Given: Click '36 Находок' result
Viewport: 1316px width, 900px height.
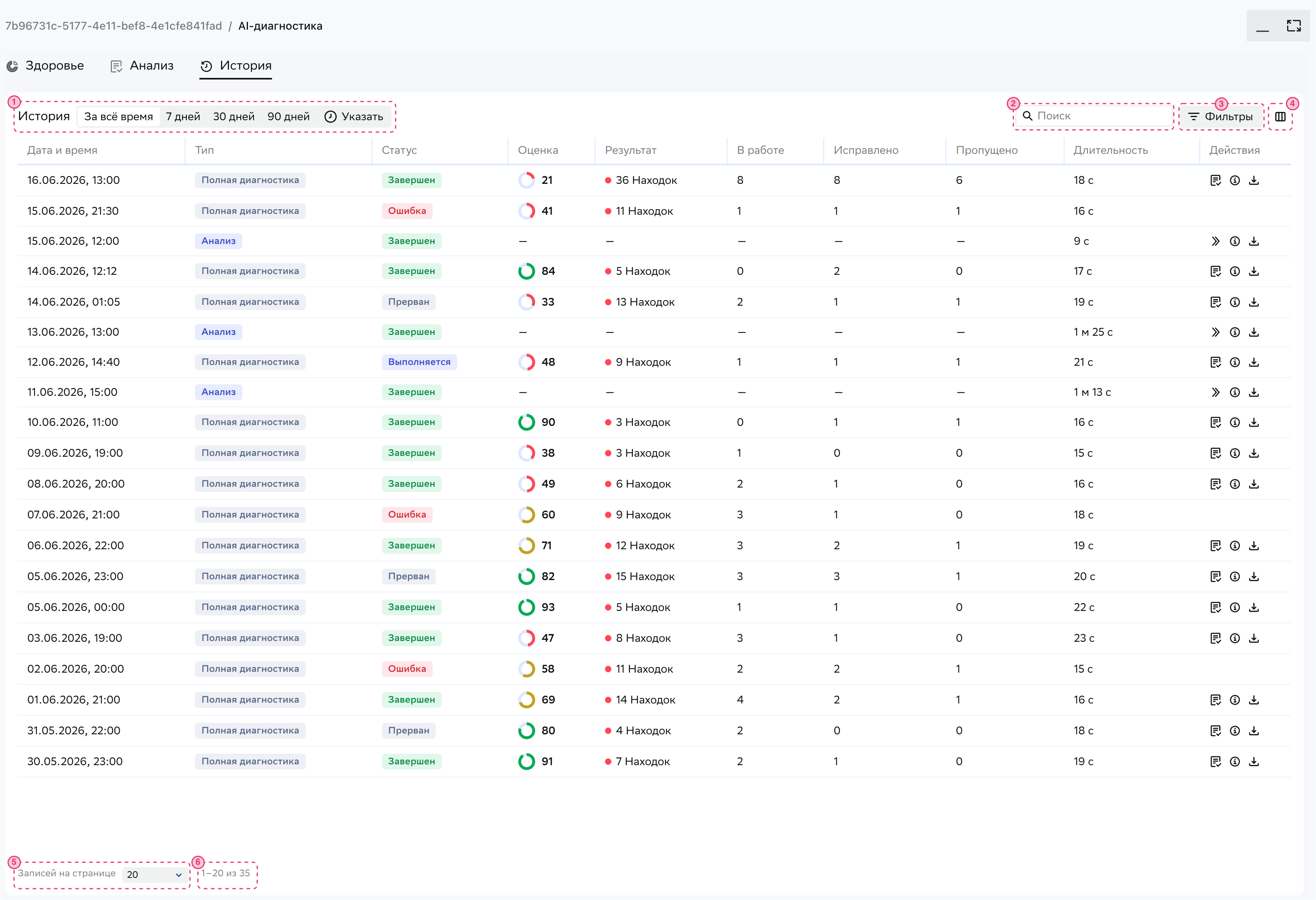Looking at the screenshot, I should click(x=641, y=180).
